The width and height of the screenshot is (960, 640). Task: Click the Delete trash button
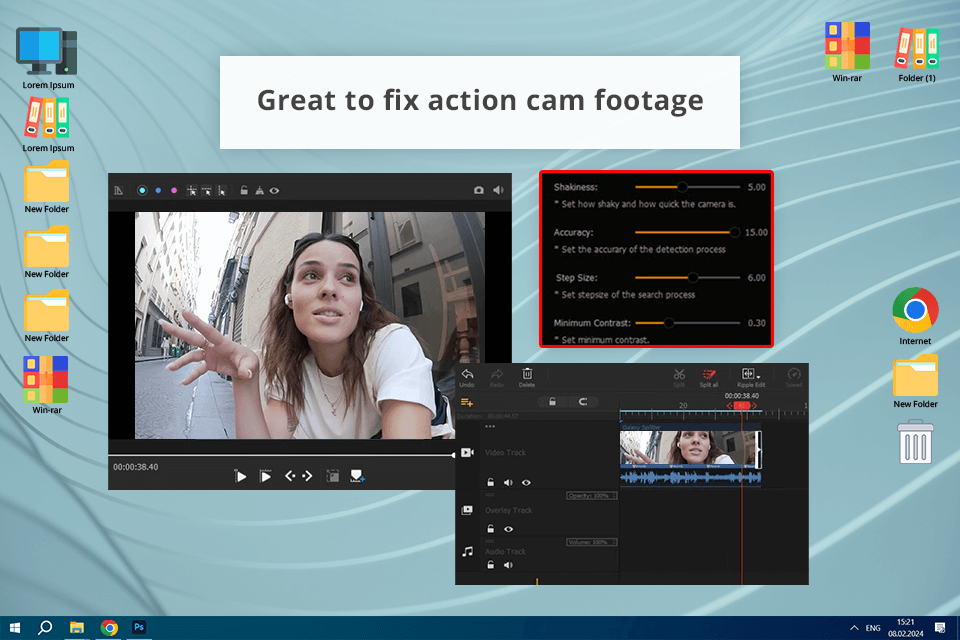click(527, 377)
